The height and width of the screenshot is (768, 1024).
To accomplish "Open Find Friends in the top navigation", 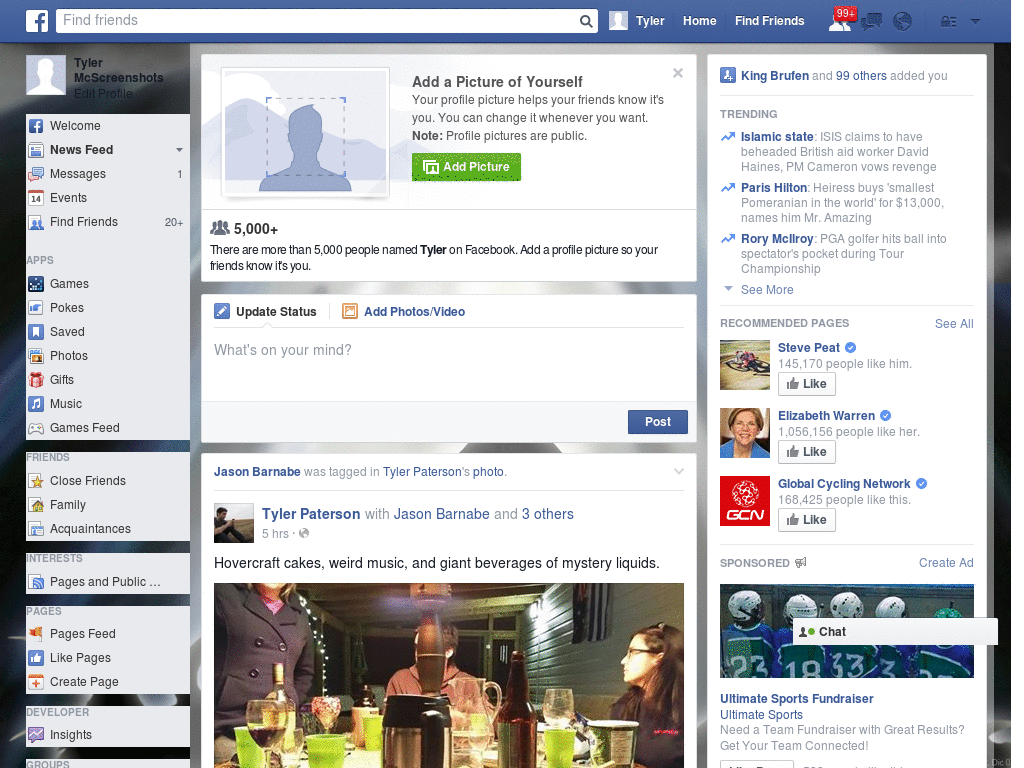I will point(769,21).
